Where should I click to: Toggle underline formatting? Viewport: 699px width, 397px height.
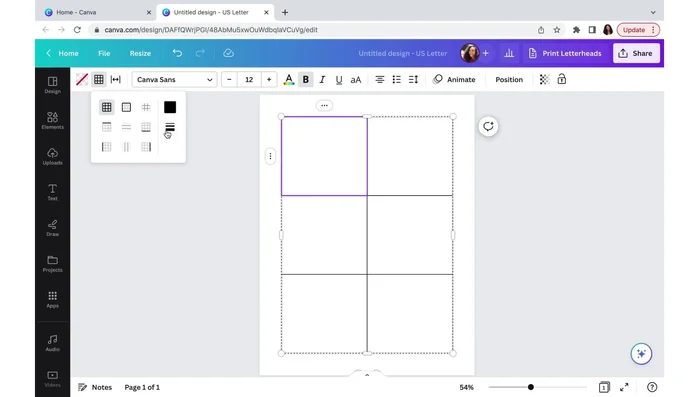339,80
